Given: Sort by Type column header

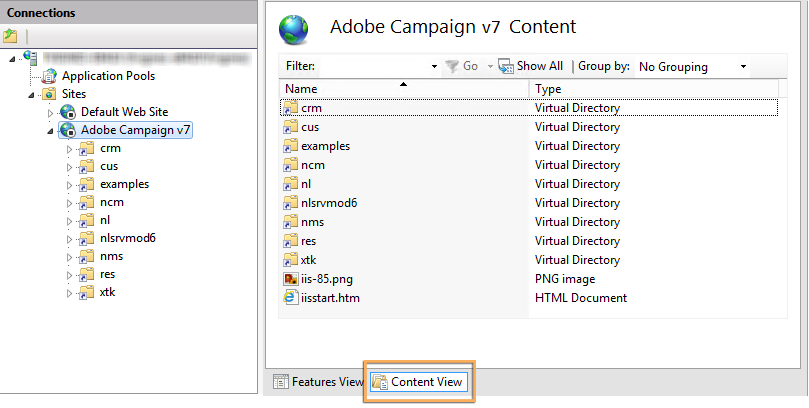Looking at the screenshot, I should point(653,89).
